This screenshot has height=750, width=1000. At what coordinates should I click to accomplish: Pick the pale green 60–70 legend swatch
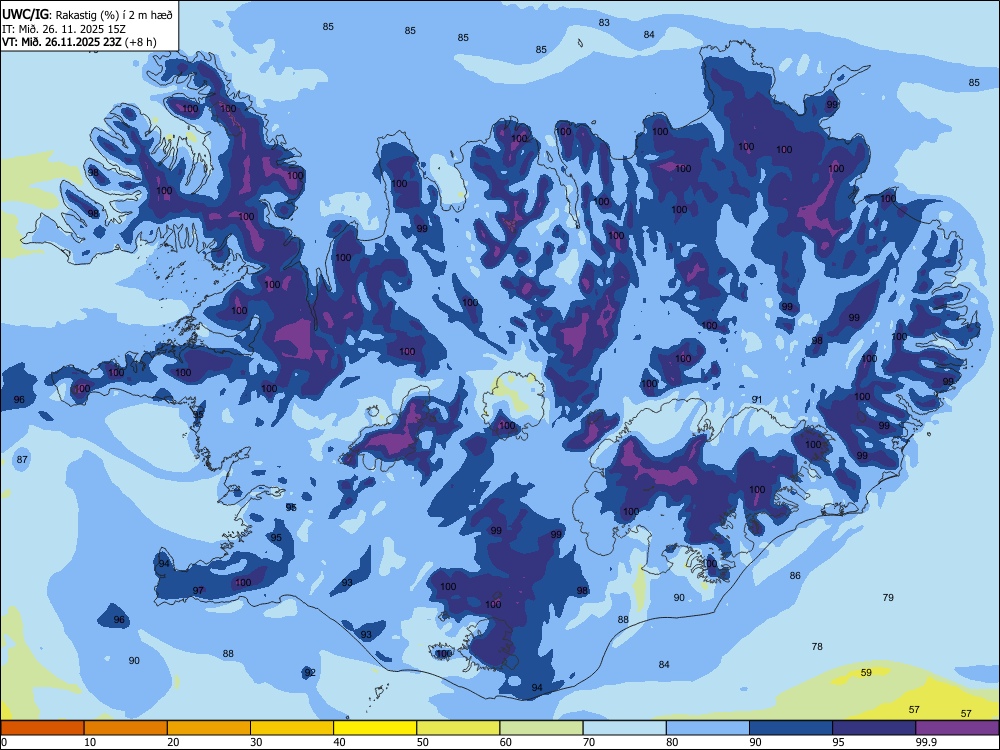point(541,728)
